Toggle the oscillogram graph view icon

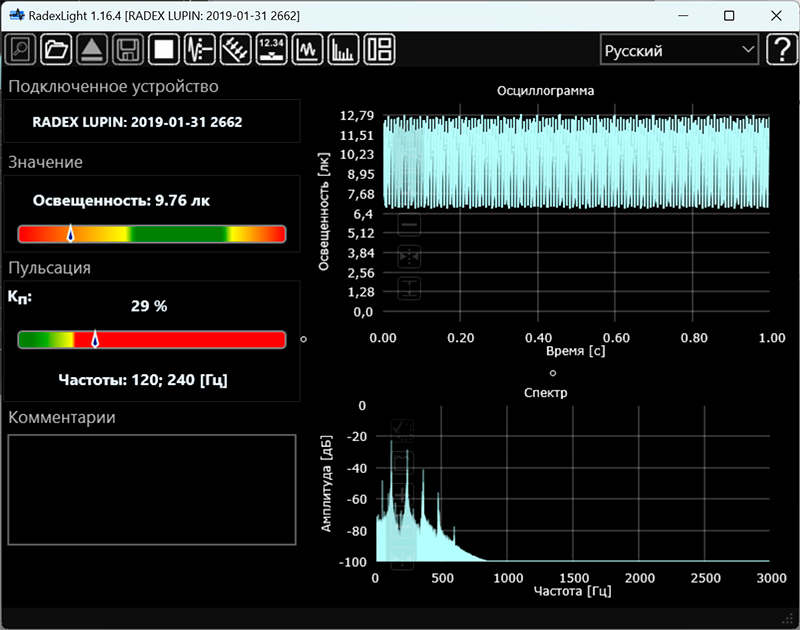pyautogui.click(x=308, y=49)
